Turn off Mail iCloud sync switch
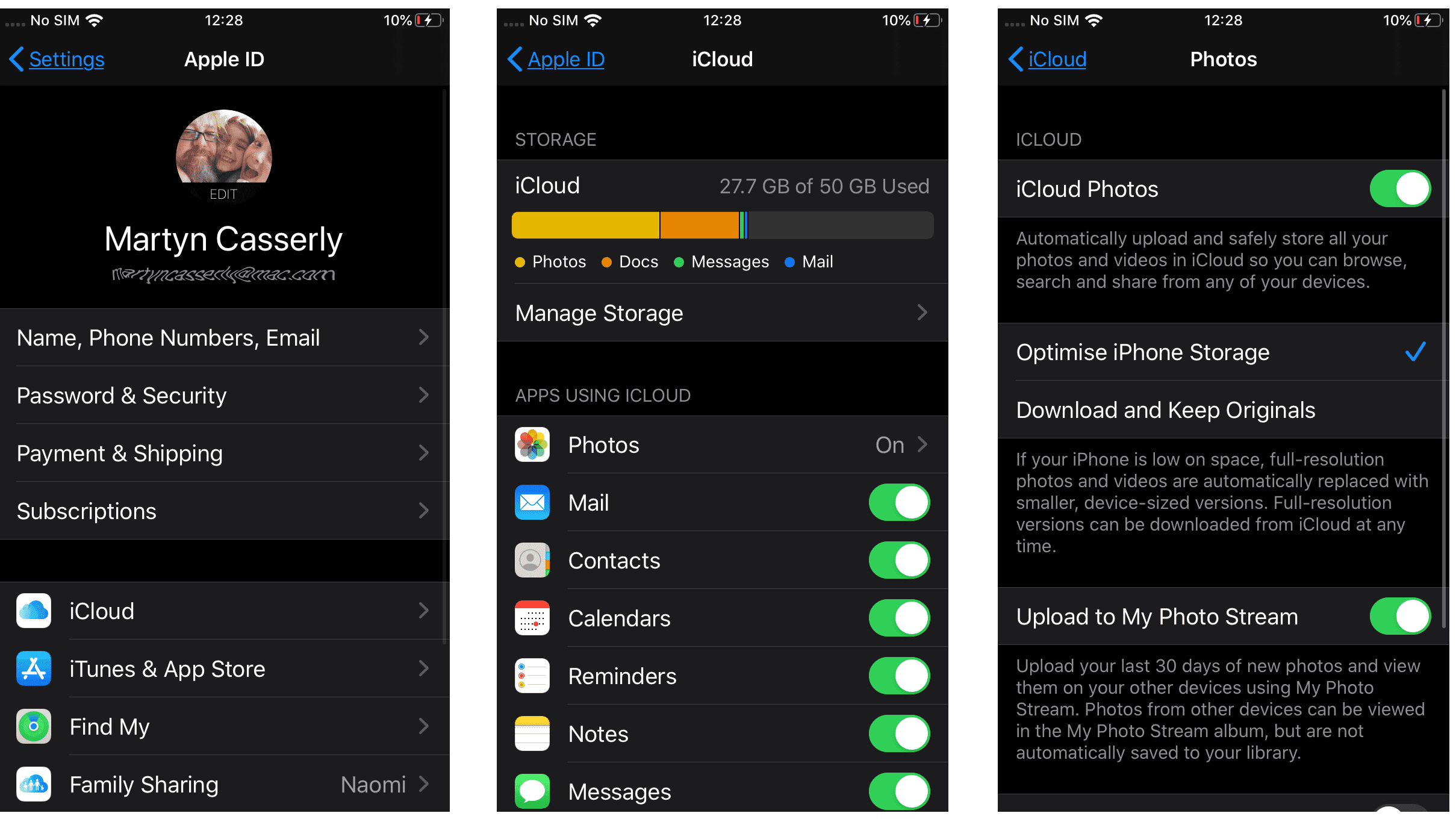 pos(900,502)
